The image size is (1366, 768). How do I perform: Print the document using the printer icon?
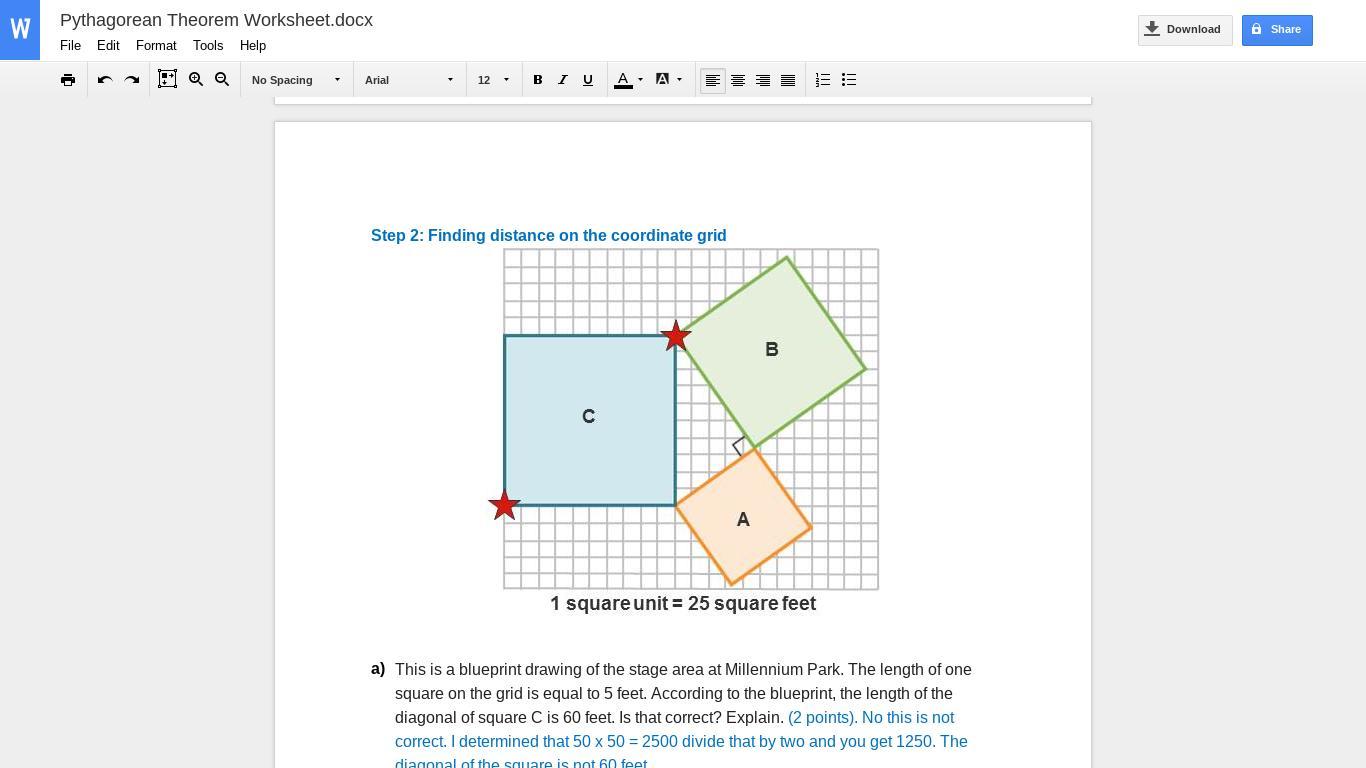68,80
